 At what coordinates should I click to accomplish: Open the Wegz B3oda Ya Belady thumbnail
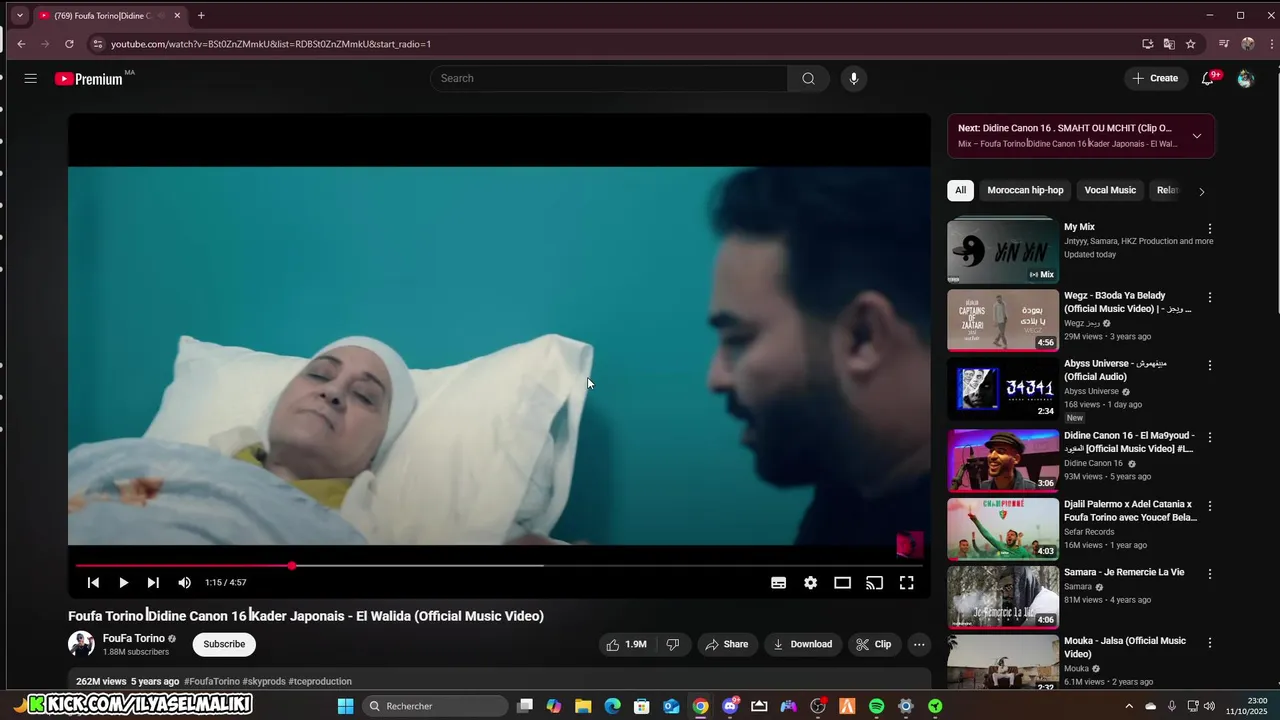click(x=1003, y=320)
